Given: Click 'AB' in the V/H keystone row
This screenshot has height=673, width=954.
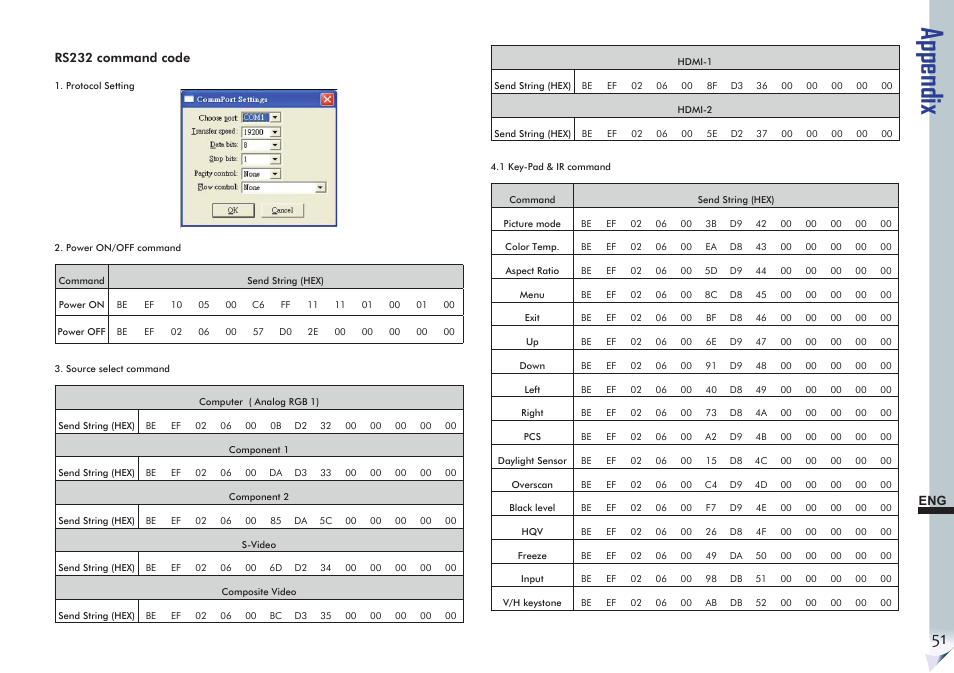Looking at the screenshot, I should (x=711, y=603).
